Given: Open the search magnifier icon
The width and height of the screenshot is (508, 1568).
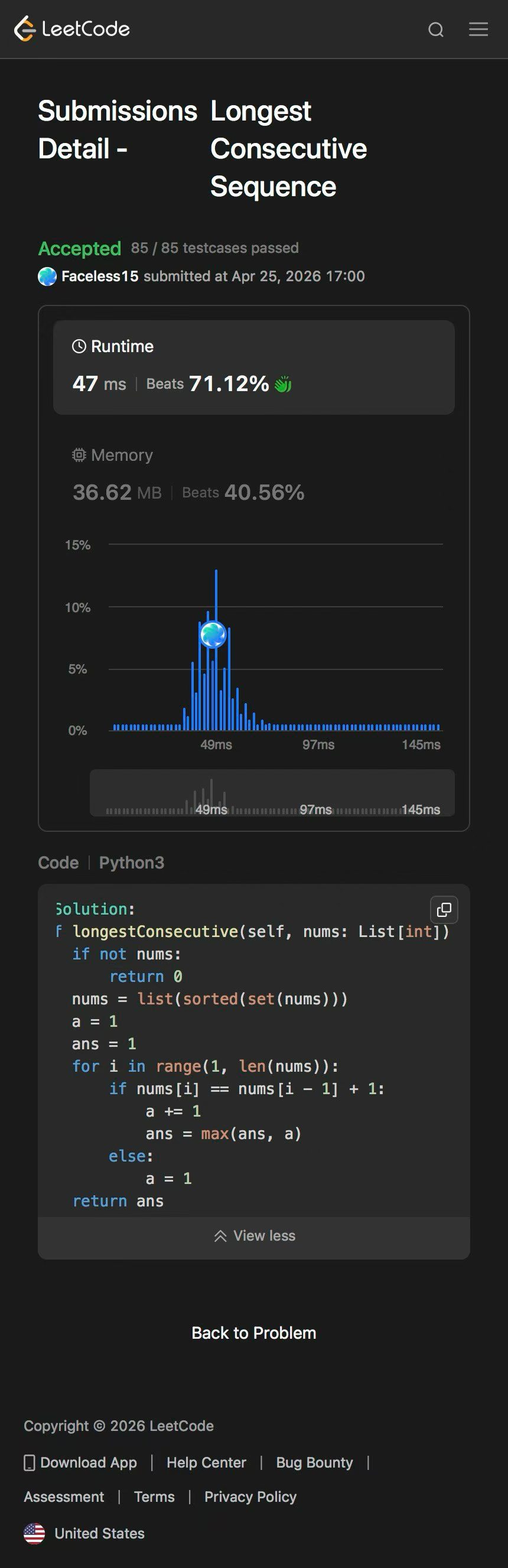Looking at the screenshot, I should pos(435,29).
